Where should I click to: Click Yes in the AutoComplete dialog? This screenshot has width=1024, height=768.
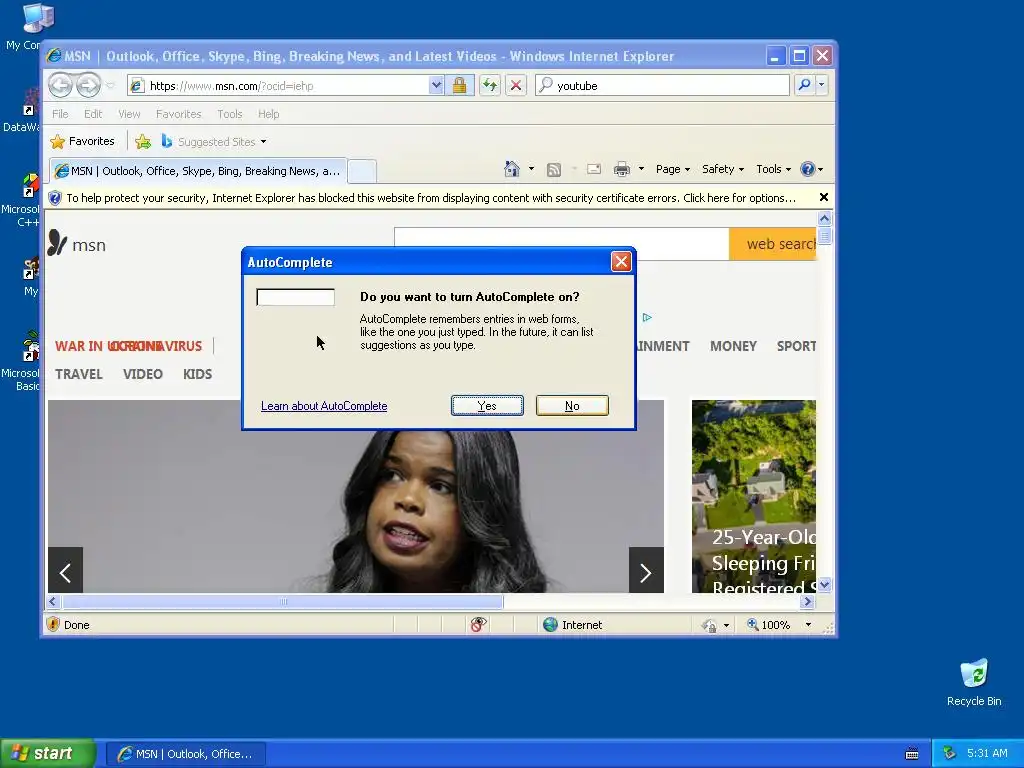tap(487, 406)
